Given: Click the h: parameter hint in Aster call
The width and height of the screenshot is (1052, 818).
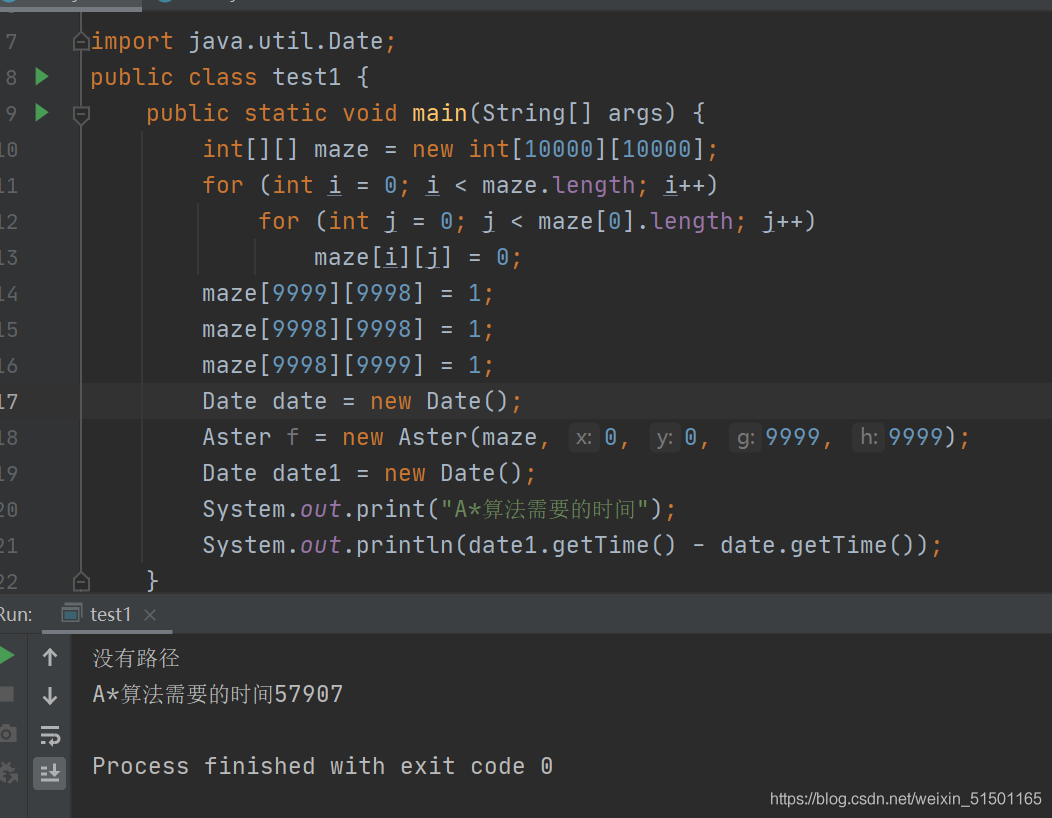Looking at the screenshot, I should tap(869, 438).
